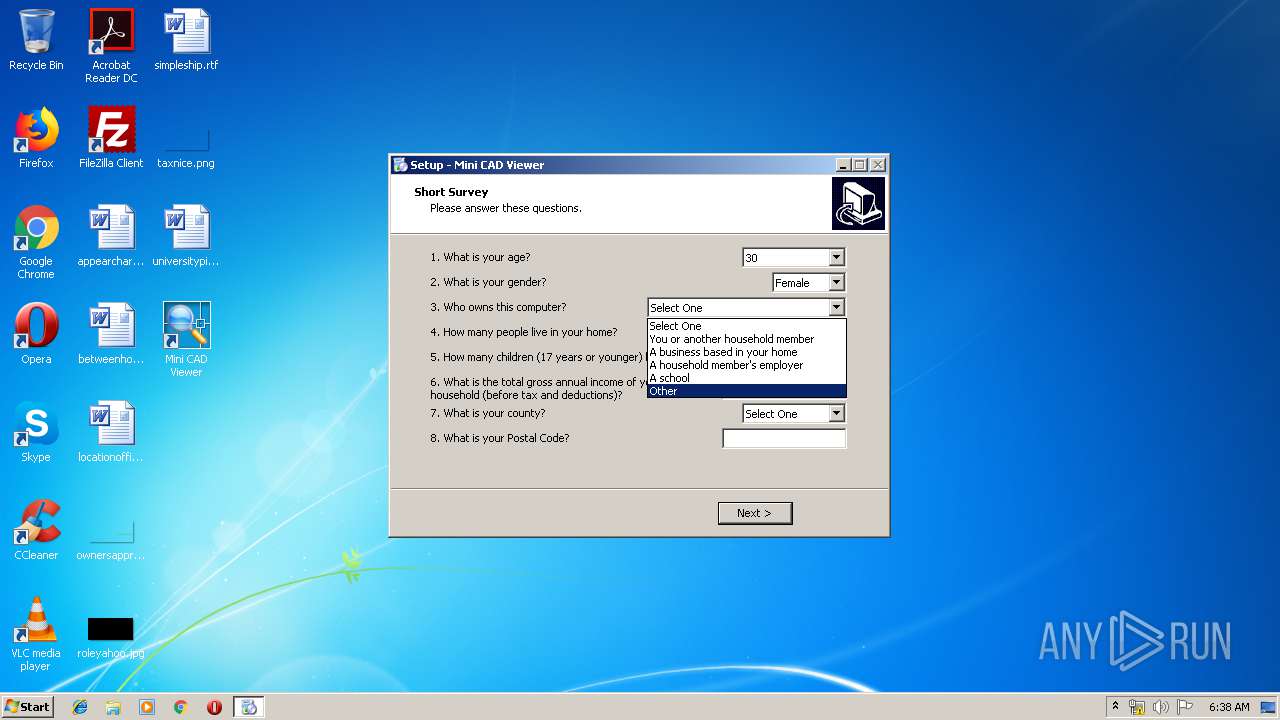Select Mini CAD Viewer desktop shortcut
The image size is (1280, 720).
[x=186, y=340]
